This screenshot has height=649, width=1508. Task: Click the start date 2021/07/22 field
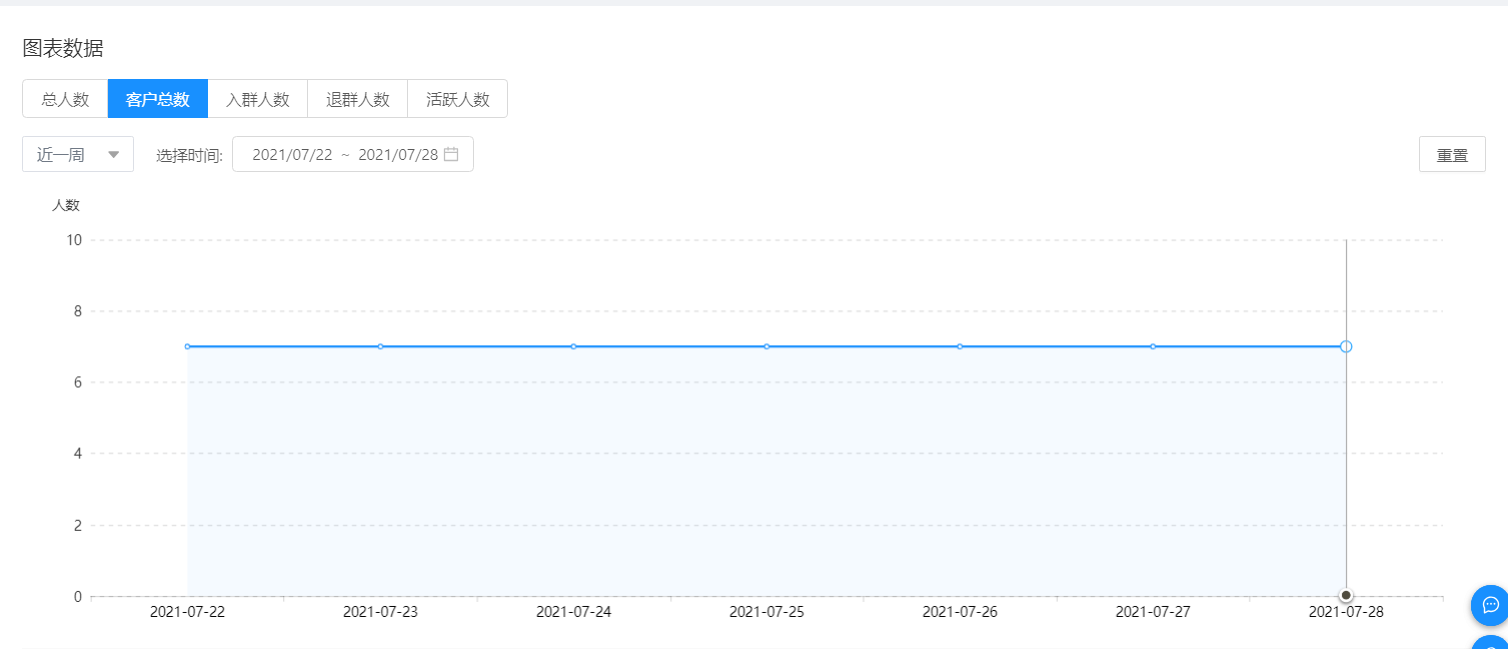[292, 154]
